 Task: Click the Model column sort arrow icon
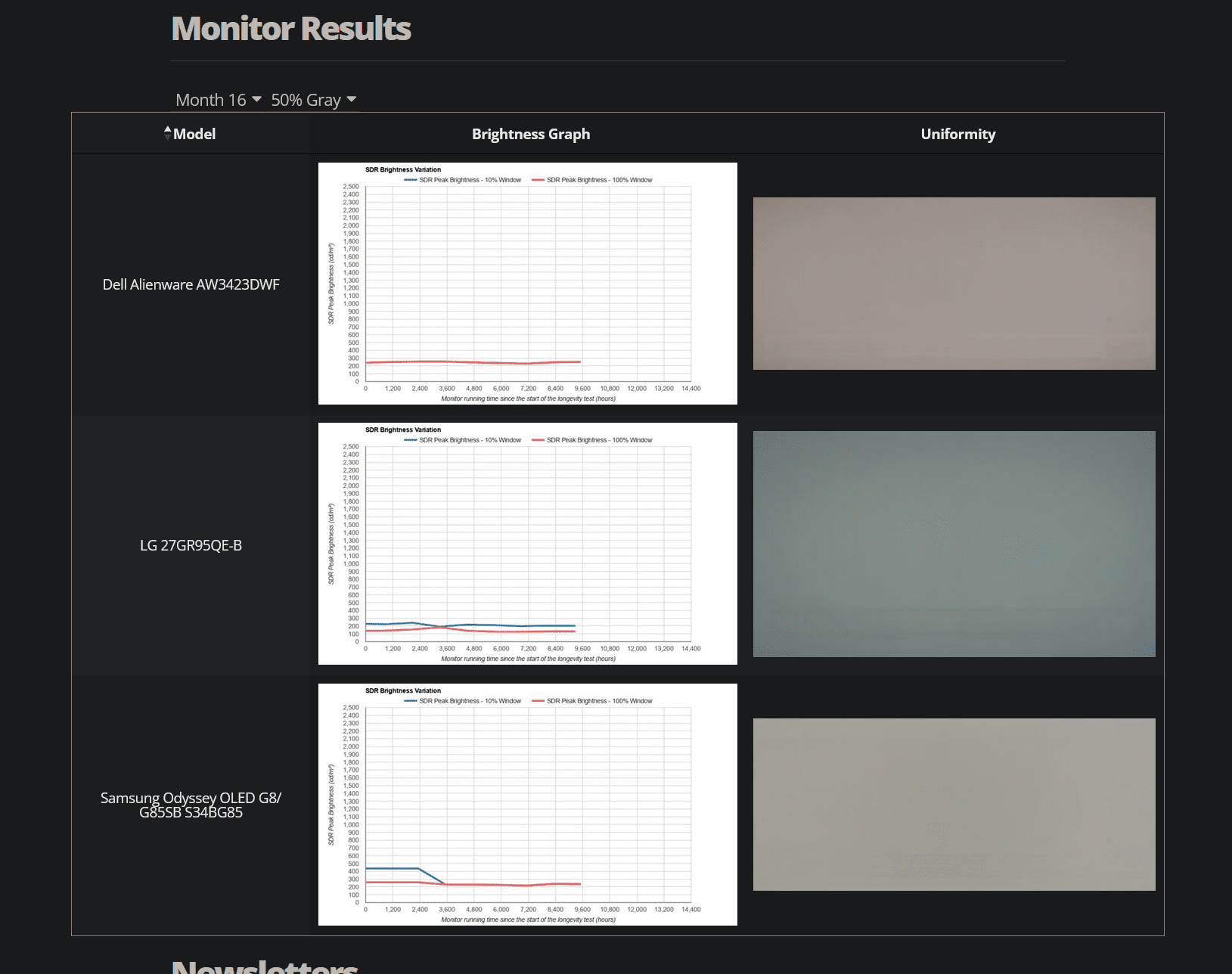[168, 133]
